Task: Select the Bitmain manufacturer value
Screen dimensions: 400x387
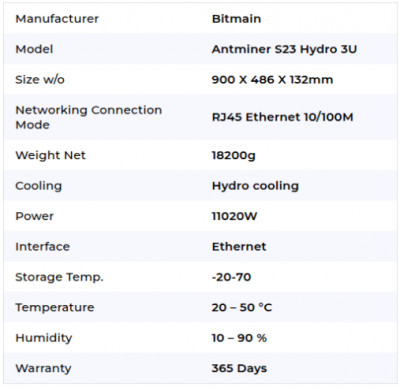Action: (x=236, y=19)
